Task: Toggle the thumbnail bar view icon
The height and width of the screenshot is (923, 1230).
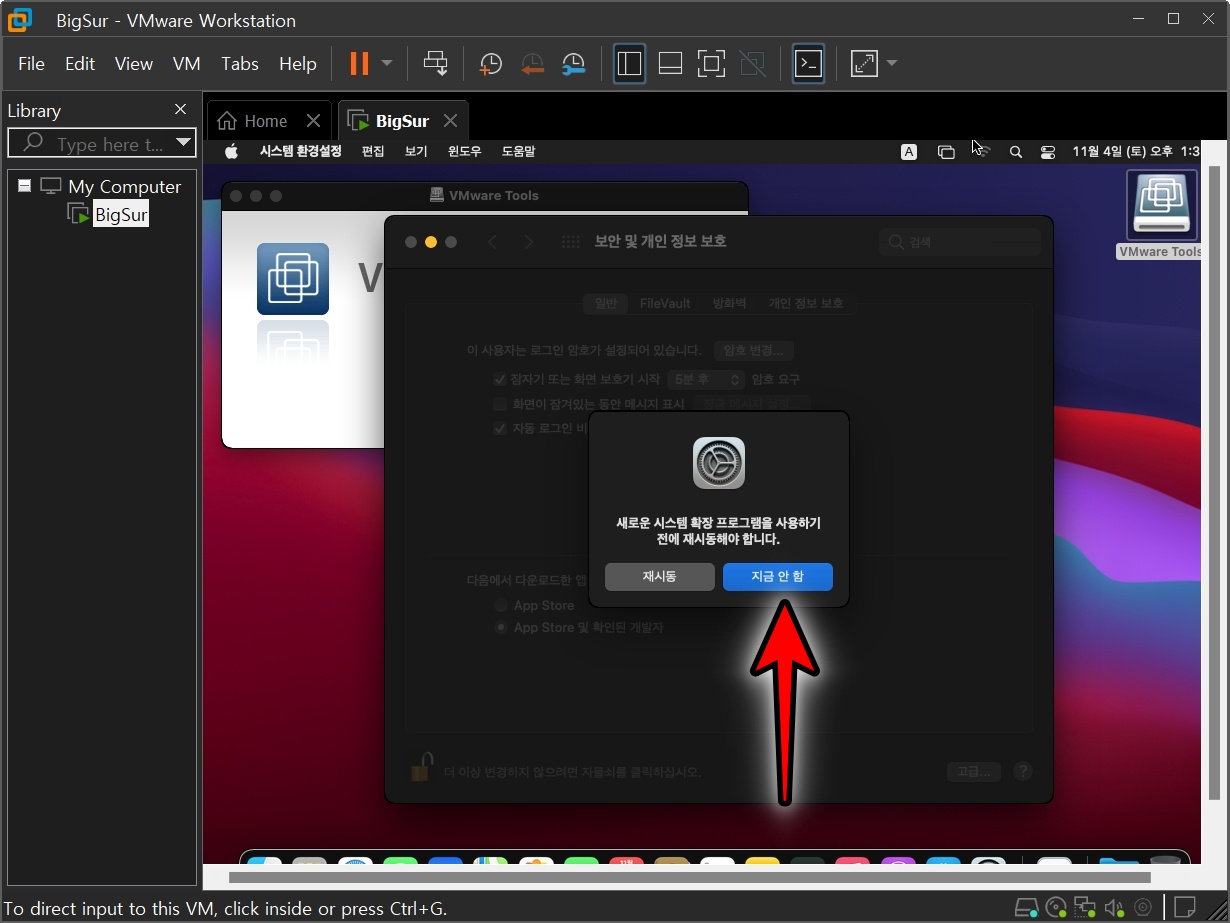Action: [x=670, y=64]
